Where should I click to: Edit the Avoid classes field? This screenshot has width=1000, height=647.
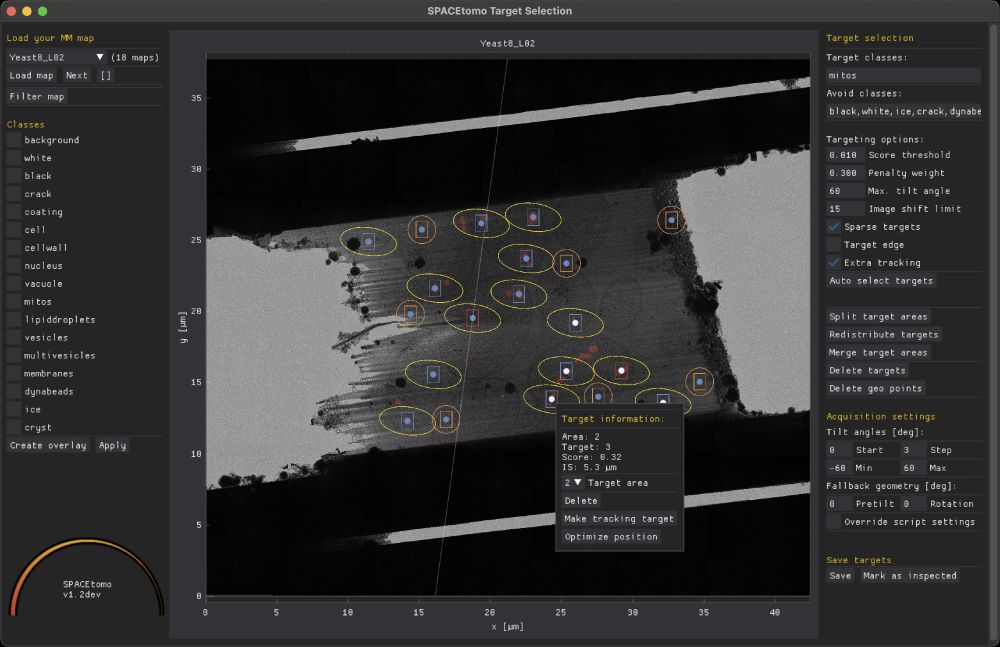903,111
